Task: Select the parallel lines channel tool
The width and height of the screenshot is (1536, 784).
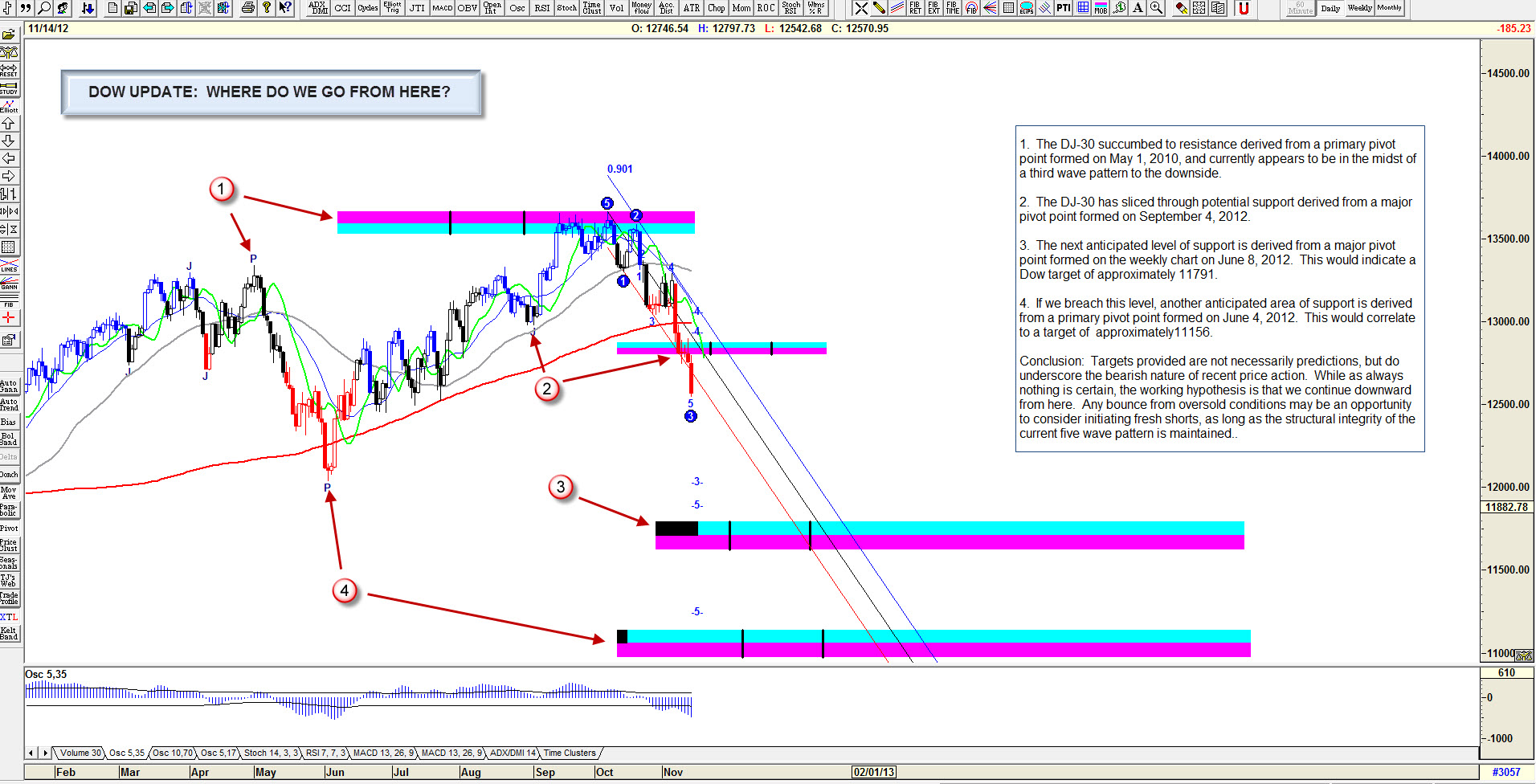Action: point(897,8)
